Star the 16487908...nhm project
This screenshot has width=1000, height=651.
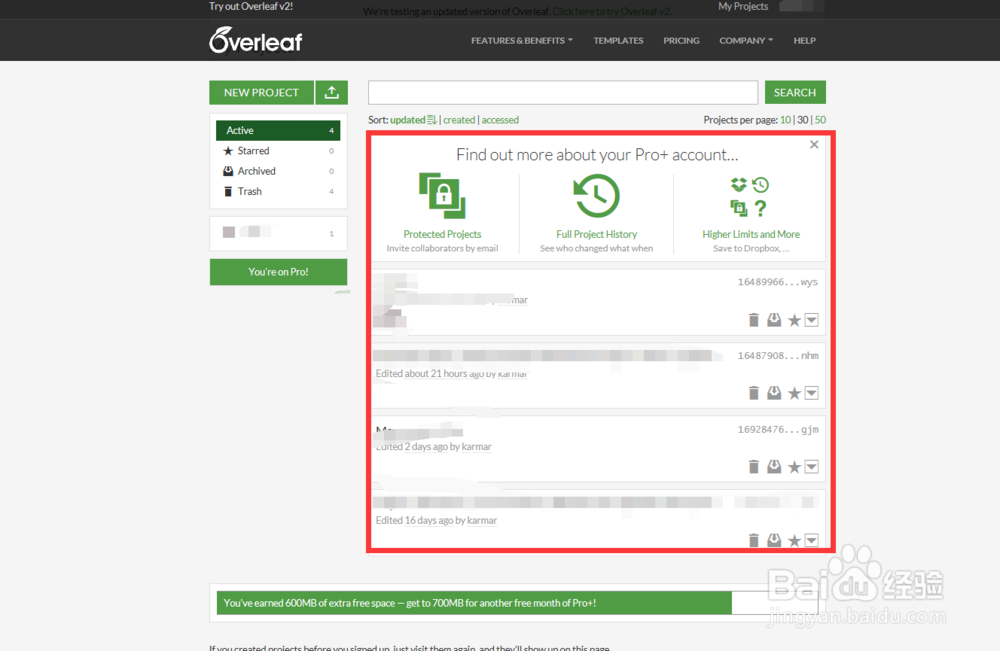click(x=794, y=393)
